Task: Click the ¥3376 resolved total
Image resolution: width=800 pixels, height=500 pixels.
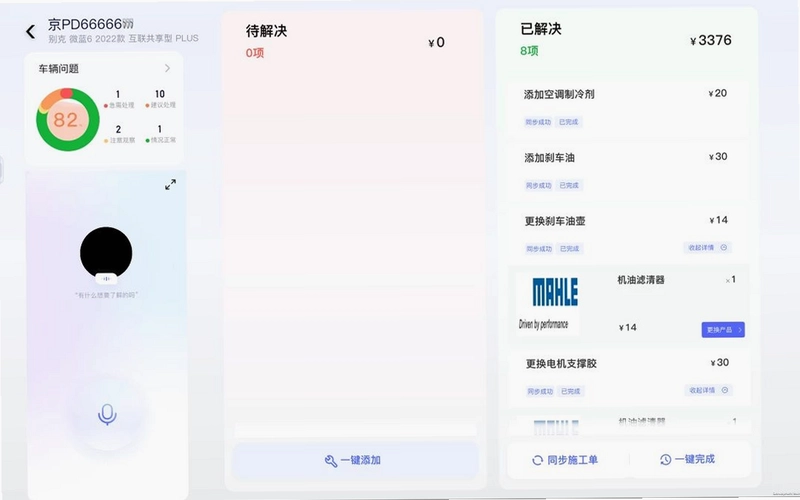Action: point(711,40)
